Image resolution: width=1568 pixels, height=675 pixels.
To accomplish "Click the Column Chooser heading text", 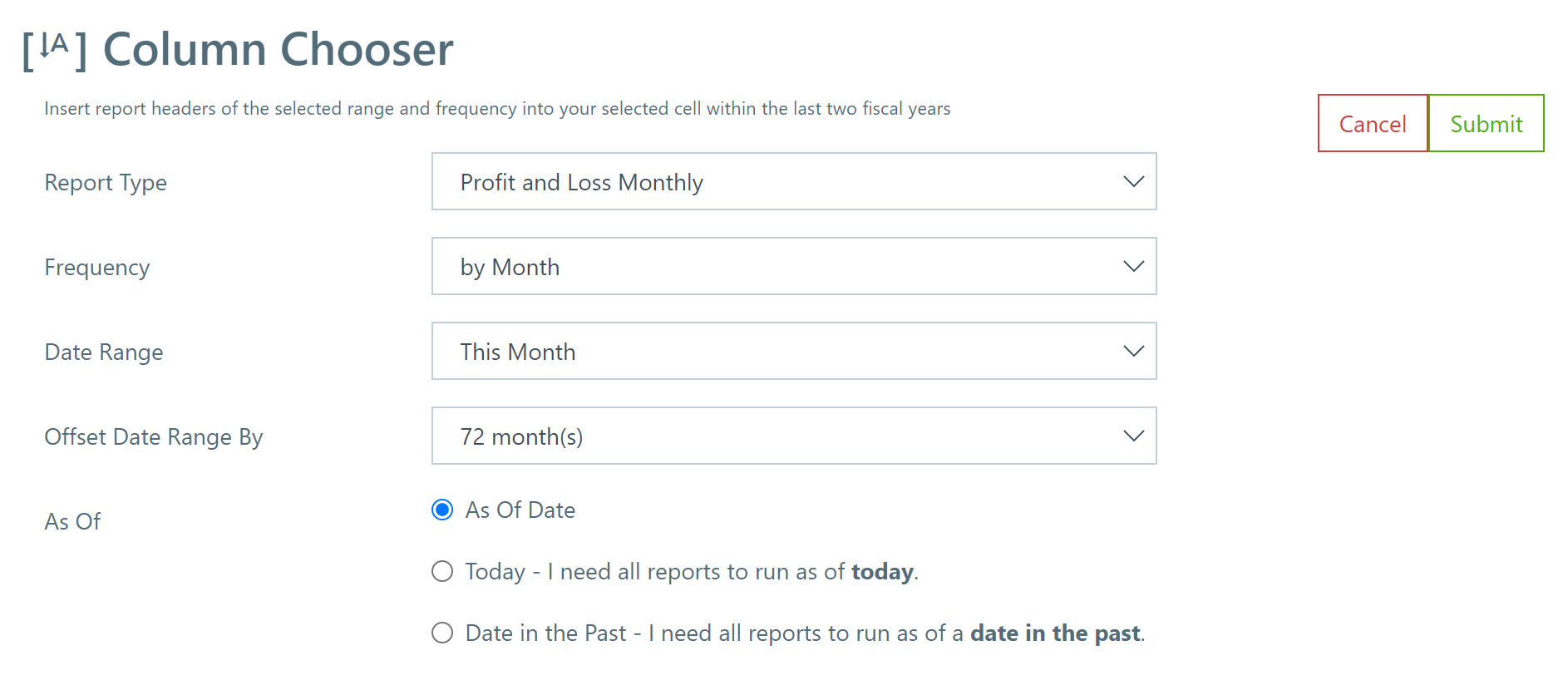I will click(278, 49).
